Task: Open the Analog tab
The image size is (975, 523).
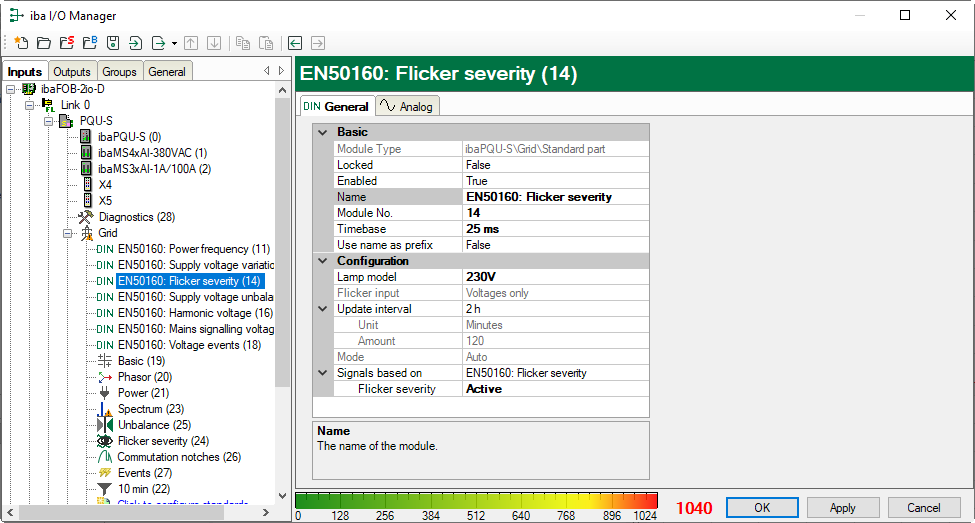Action: point(408,107)
